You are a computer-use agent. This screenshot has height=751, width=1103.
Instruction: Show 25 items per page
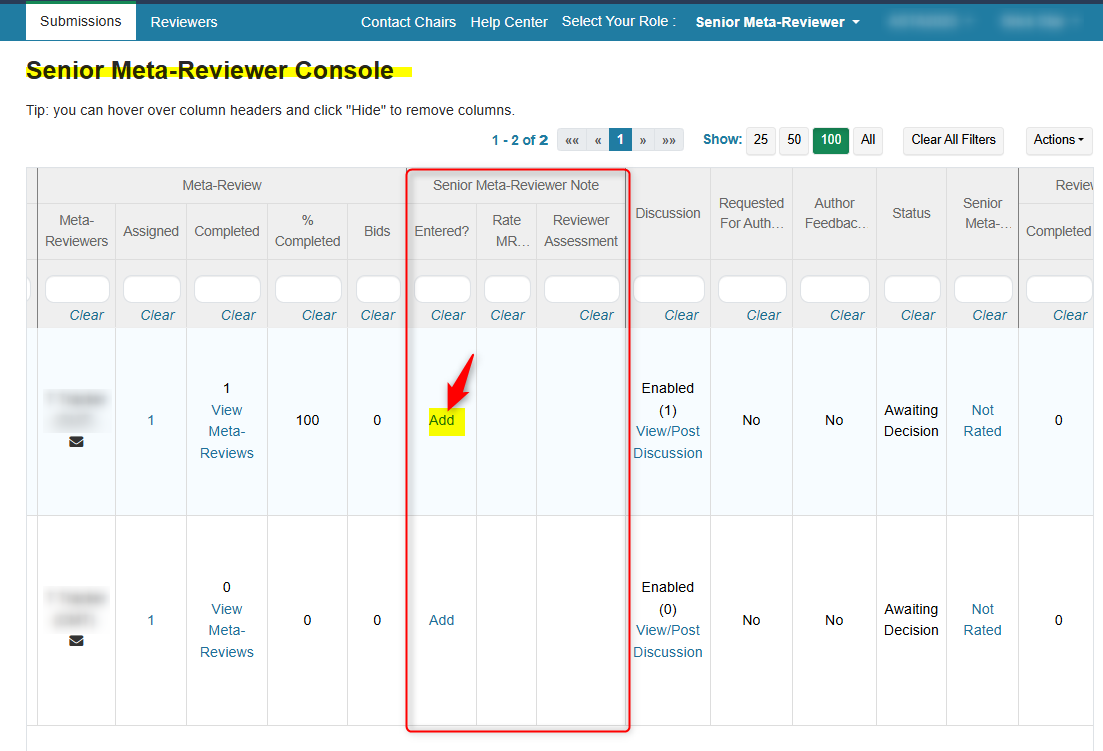pyautogui.click(x=761, y=140)
